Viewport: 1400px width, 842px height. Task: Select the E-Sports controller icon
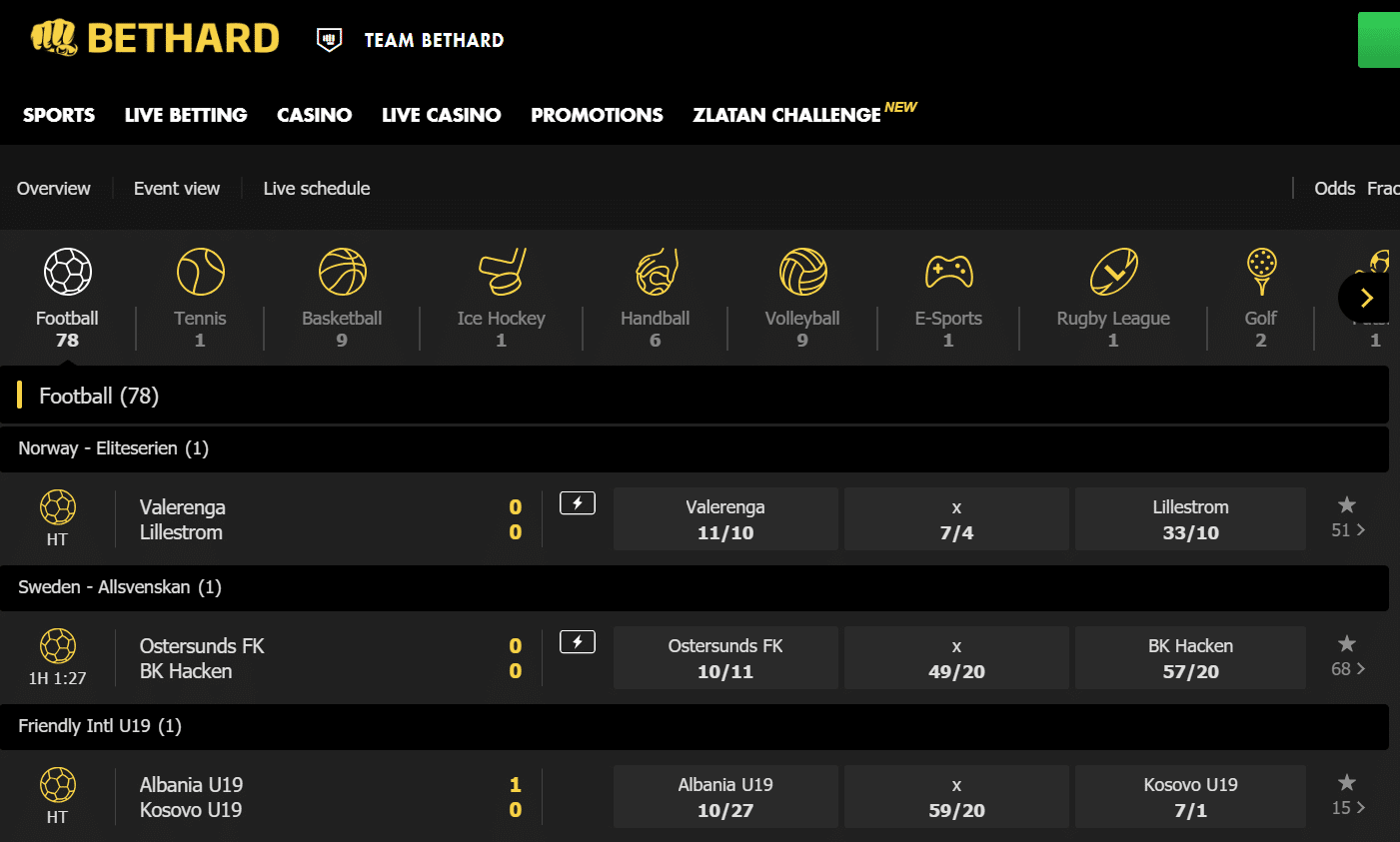point(948,271)
